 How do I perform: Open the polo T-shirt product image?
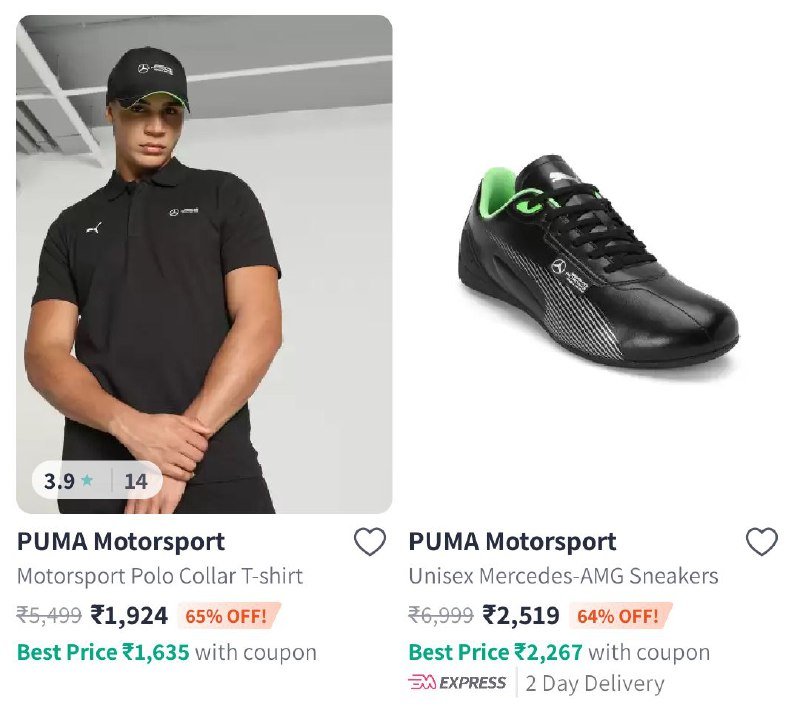click(204, 264)
